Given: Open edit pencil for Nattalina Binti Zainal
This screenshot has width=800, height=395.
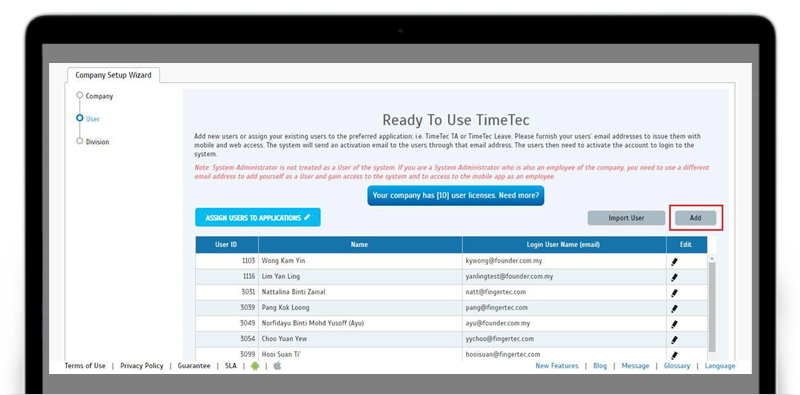Looking at the screenshot, I should tap(674, 293).
